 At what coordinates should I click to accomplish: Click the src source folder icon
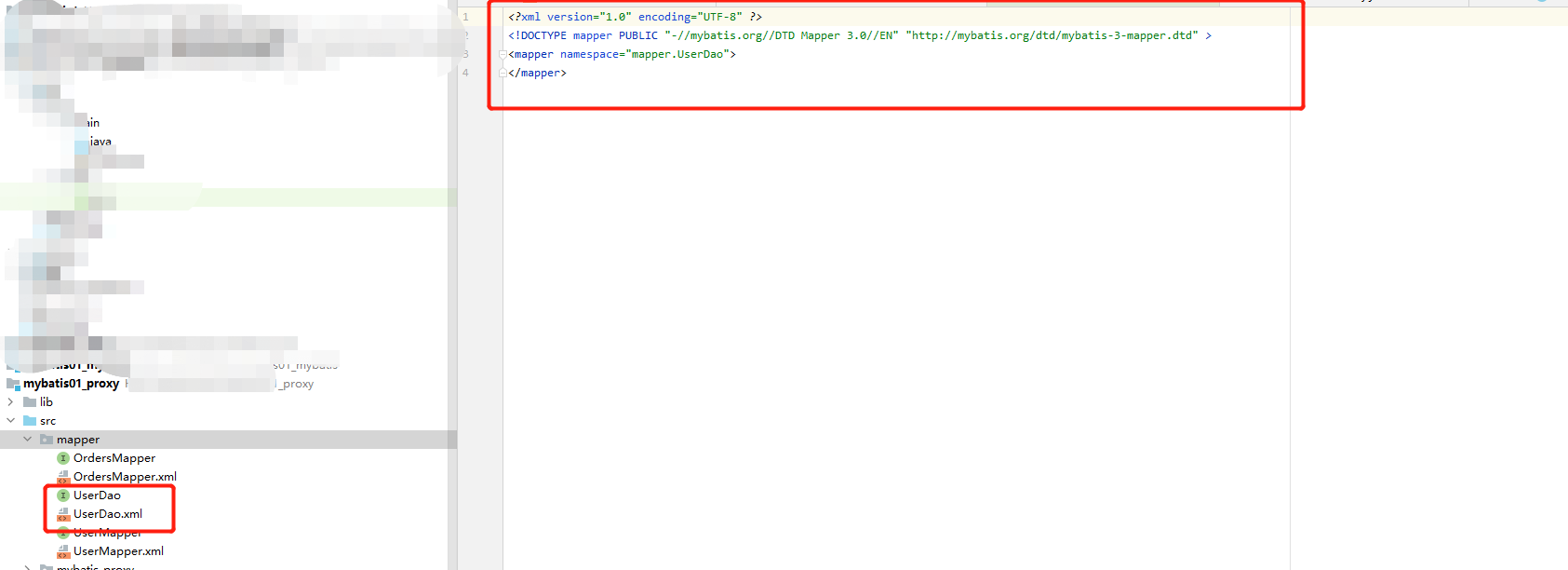(30, 421)
